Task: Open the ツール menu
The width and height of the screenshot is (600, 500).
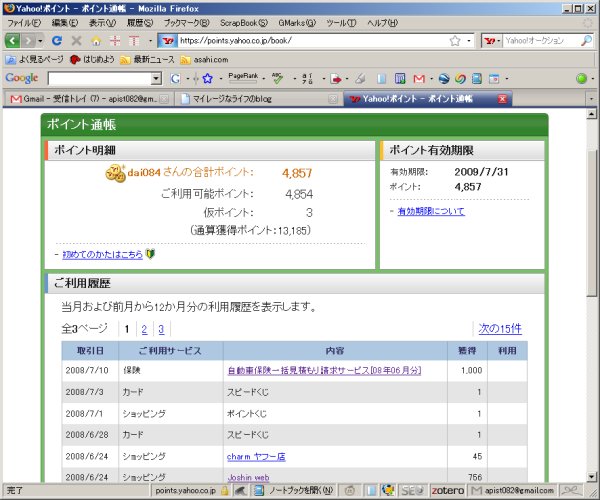Action: 341,23
